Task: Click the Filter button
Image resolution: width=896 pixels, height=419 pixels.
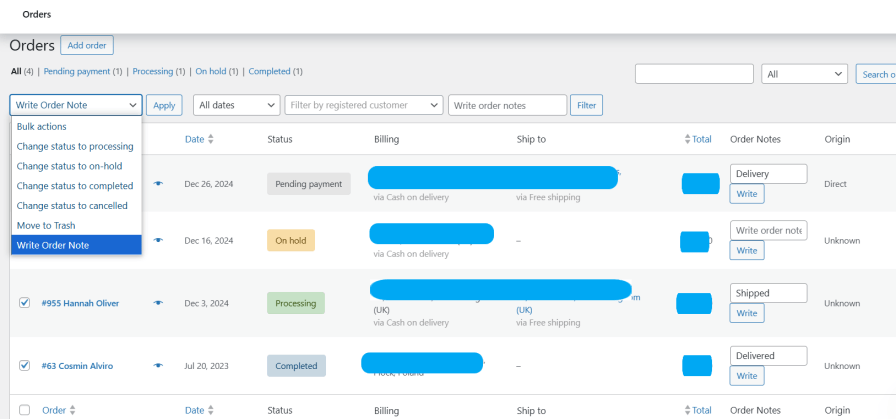Action: pyautogui.click(x=586, y=105)
